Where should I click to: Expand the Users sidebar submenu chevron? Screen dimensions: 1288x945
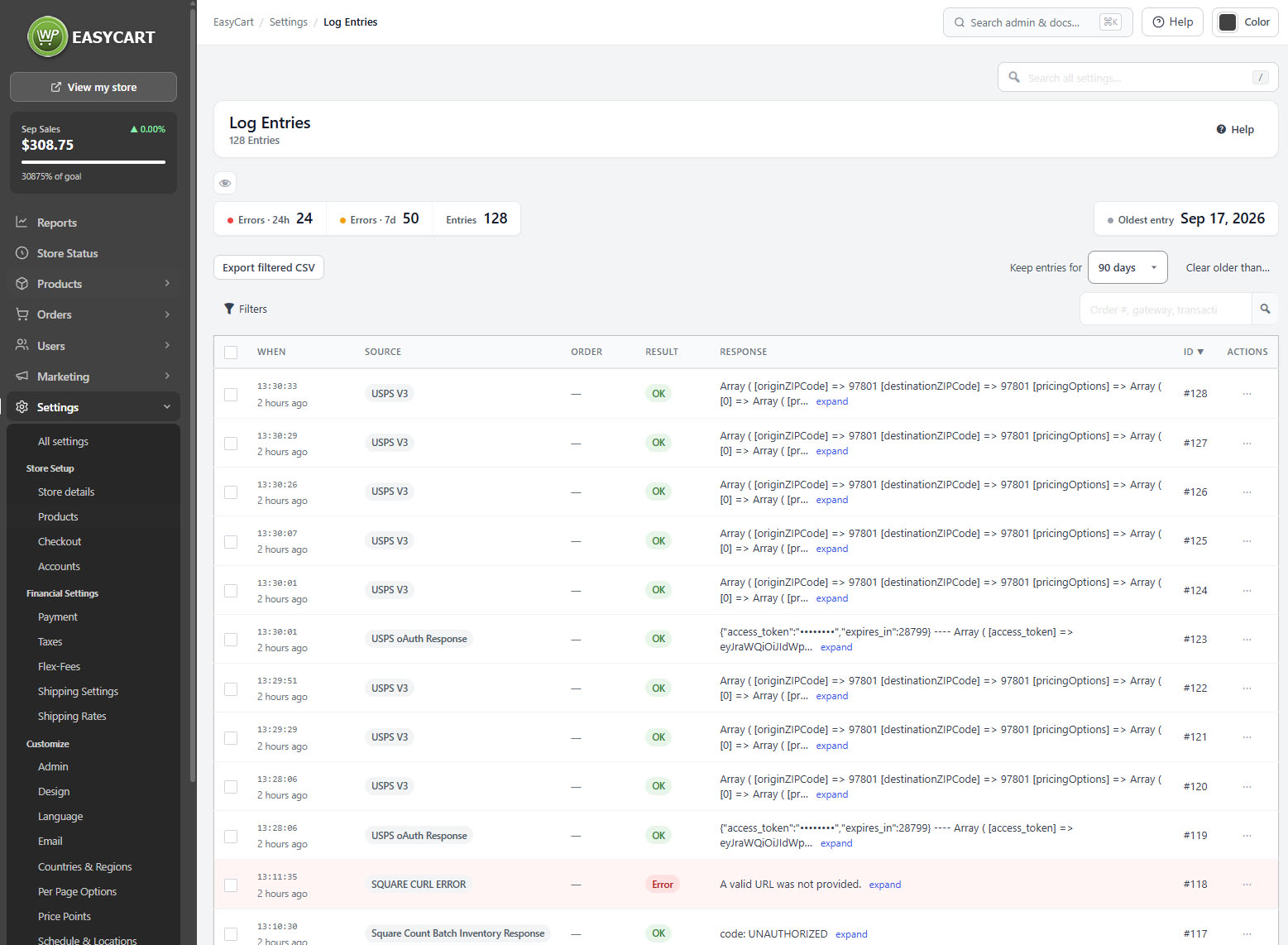coord(167,345)
